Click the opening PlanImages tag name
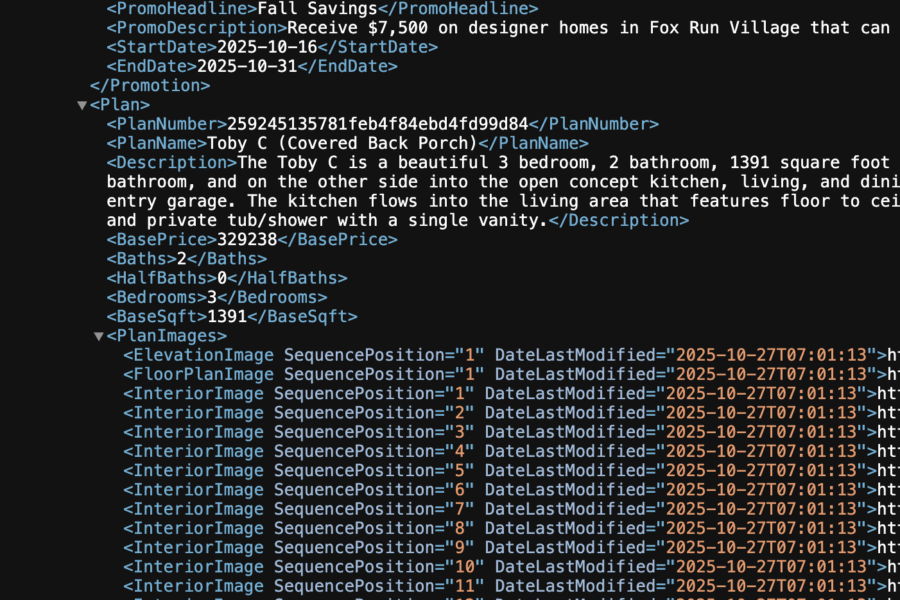 166,336
